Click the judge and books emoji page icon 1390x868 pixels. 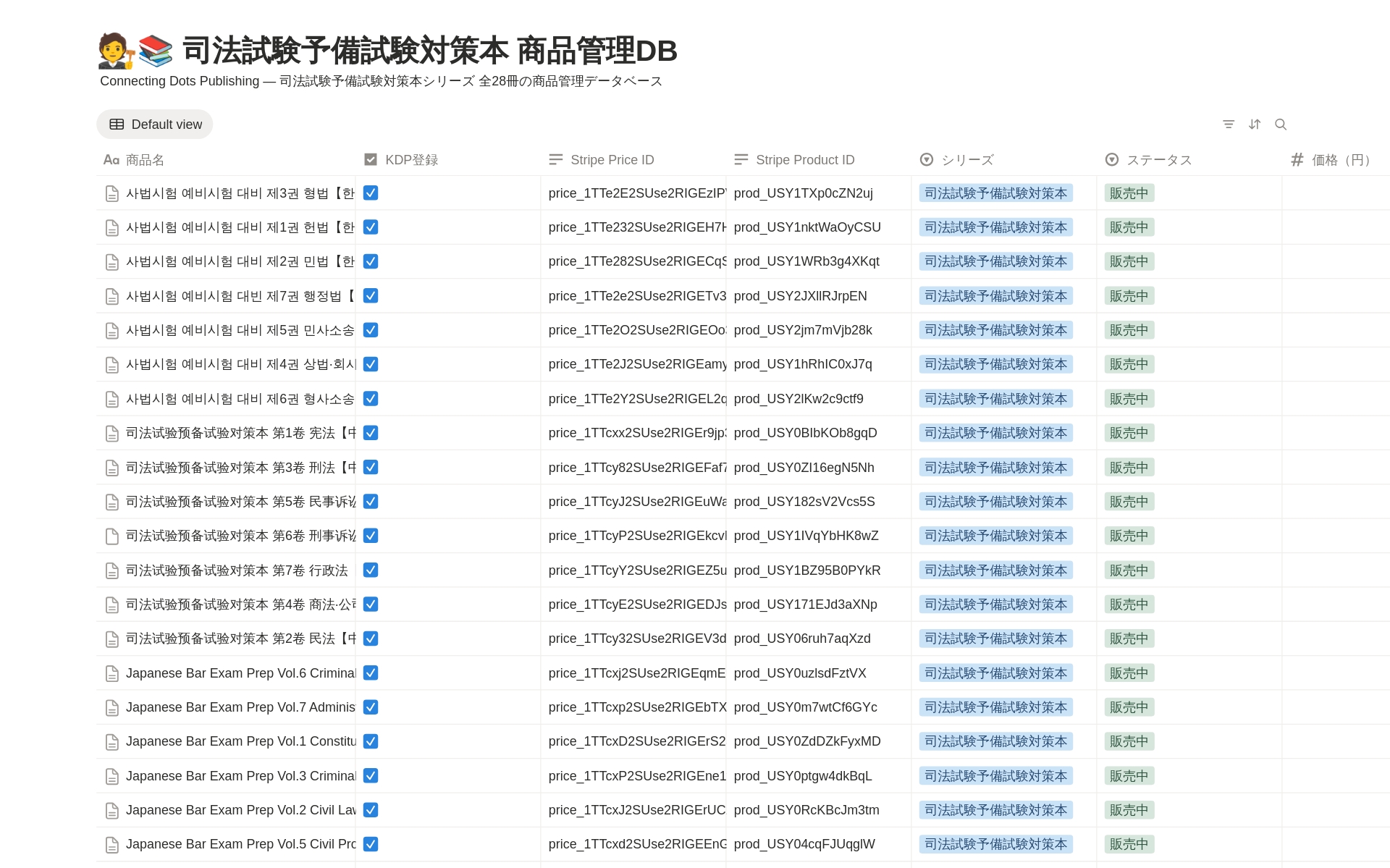(135, 51)
